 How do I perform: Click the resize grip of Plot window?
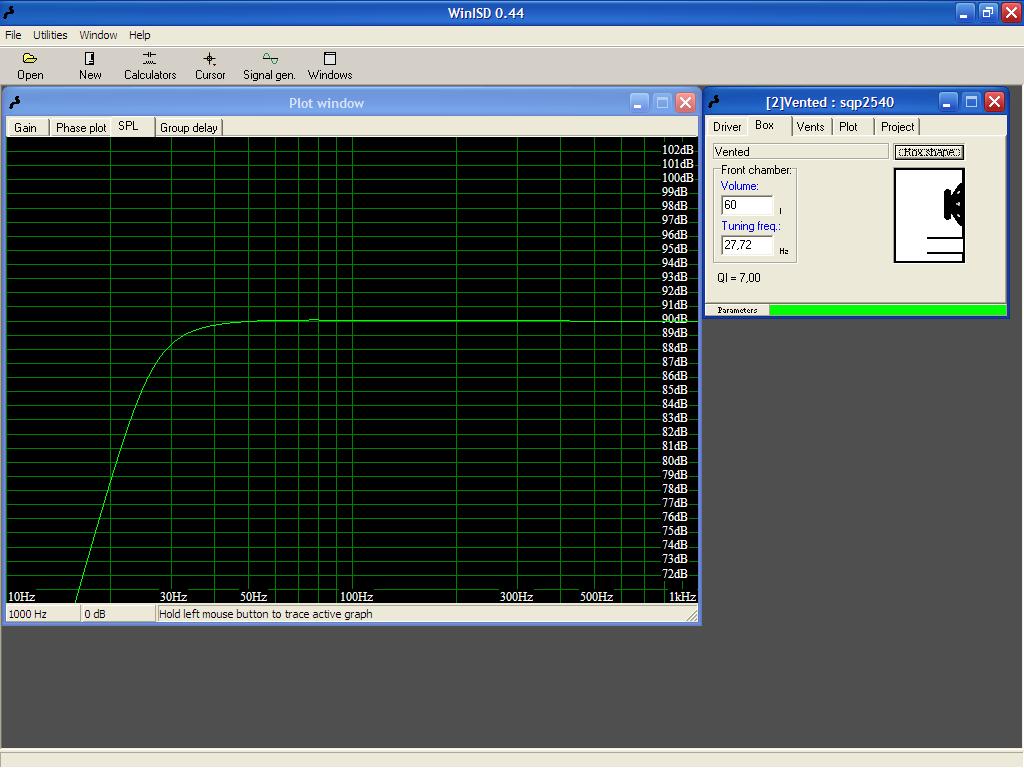coord(691,614)
